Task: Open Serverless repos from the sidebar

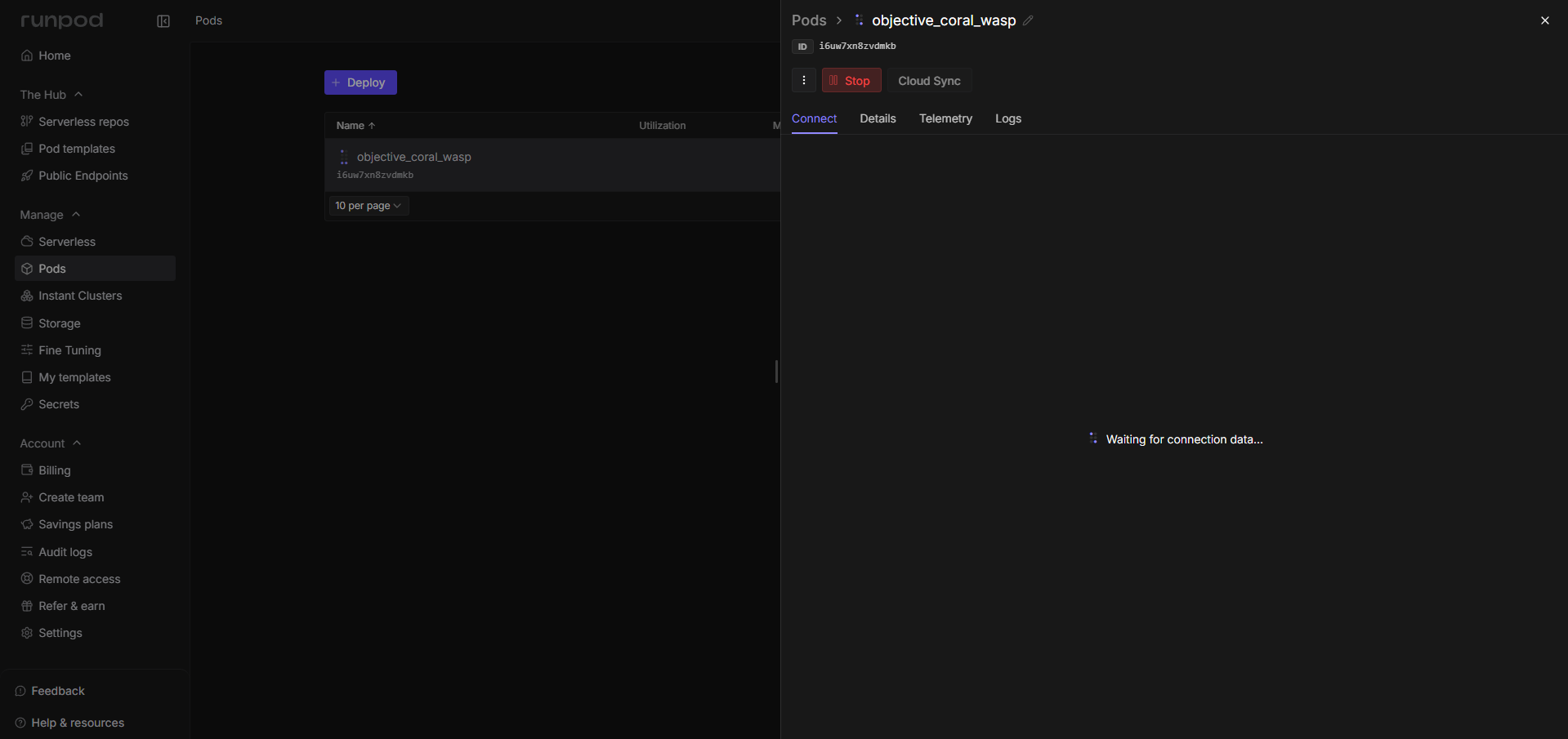Action: click(x=83, y=122)
